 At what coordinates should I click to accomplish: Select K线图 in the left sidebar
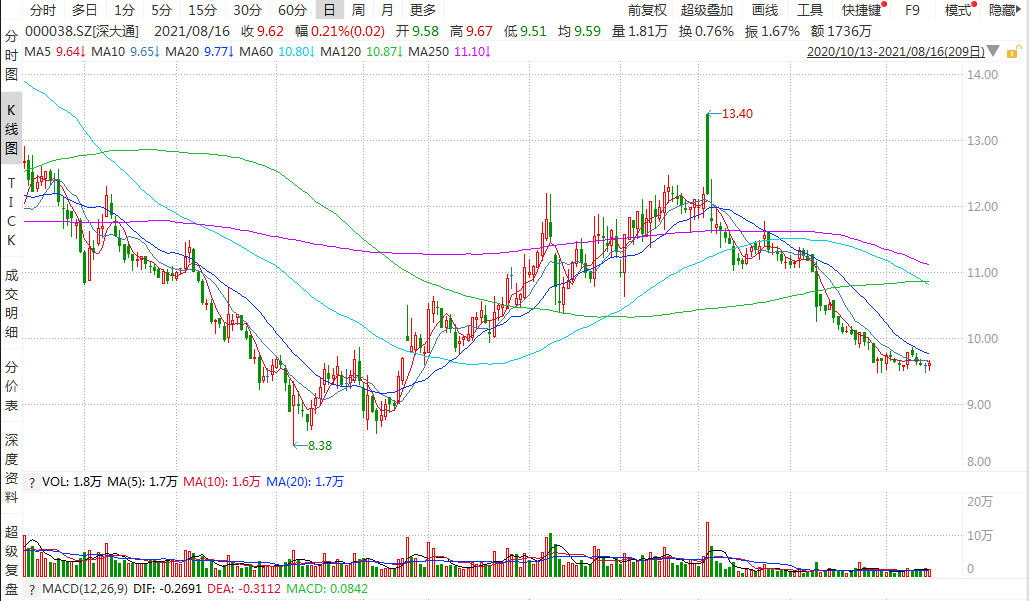pyautogui.click(x=11, y=129)
